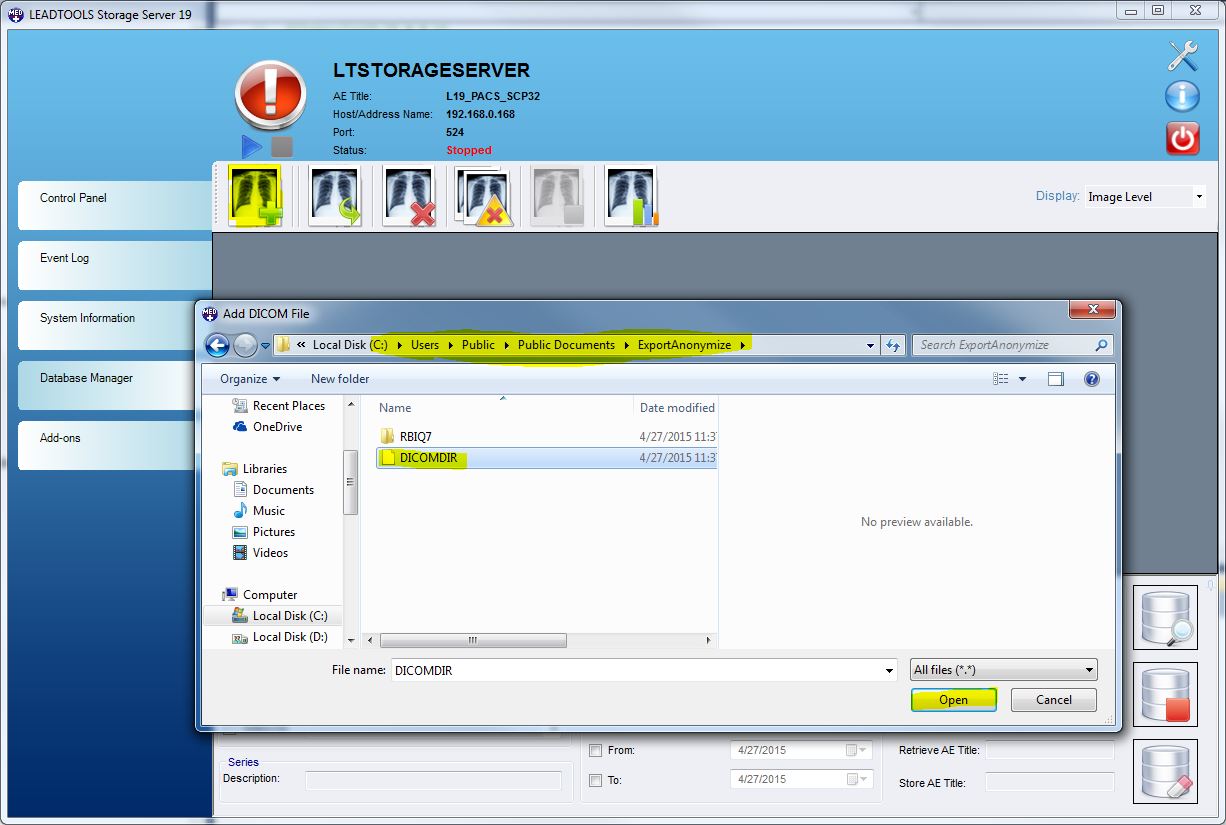Click the refresh button beside the address bar
Screen dimensions: 1226x825
pos(894,345)
